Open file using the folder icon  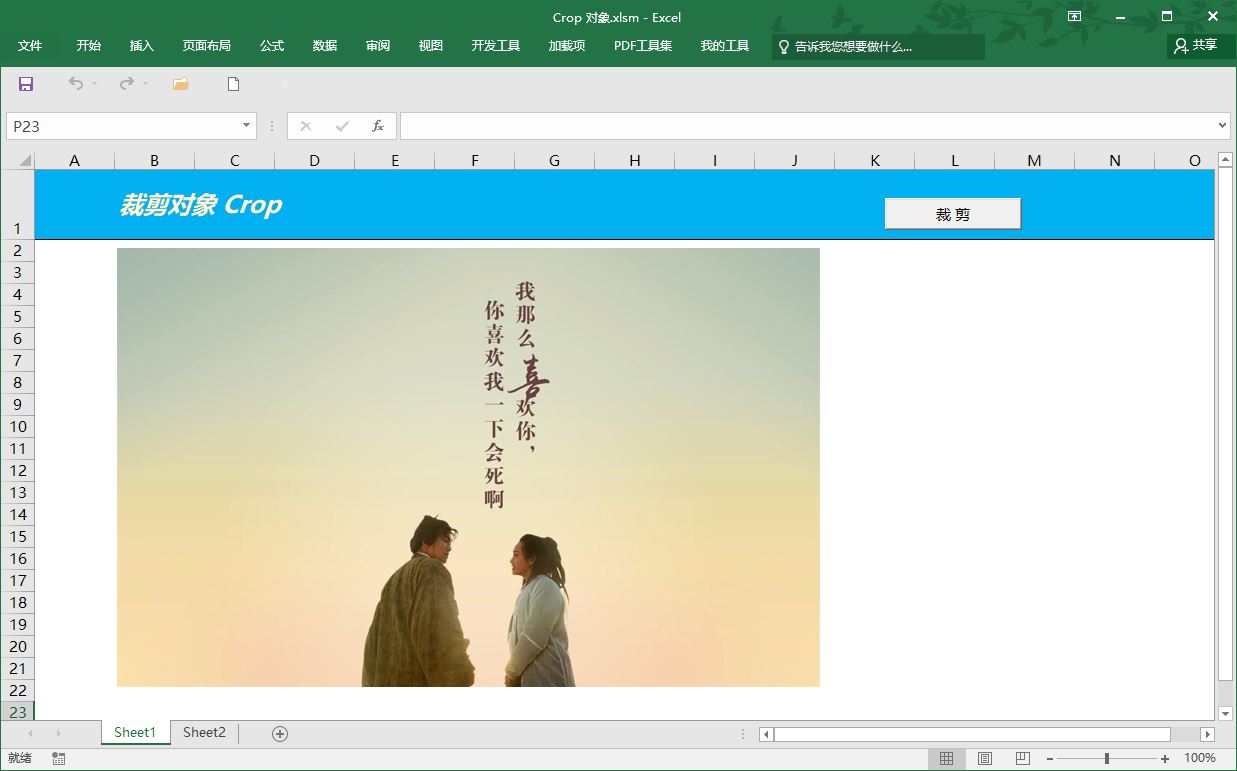click(x=180, y=84)
